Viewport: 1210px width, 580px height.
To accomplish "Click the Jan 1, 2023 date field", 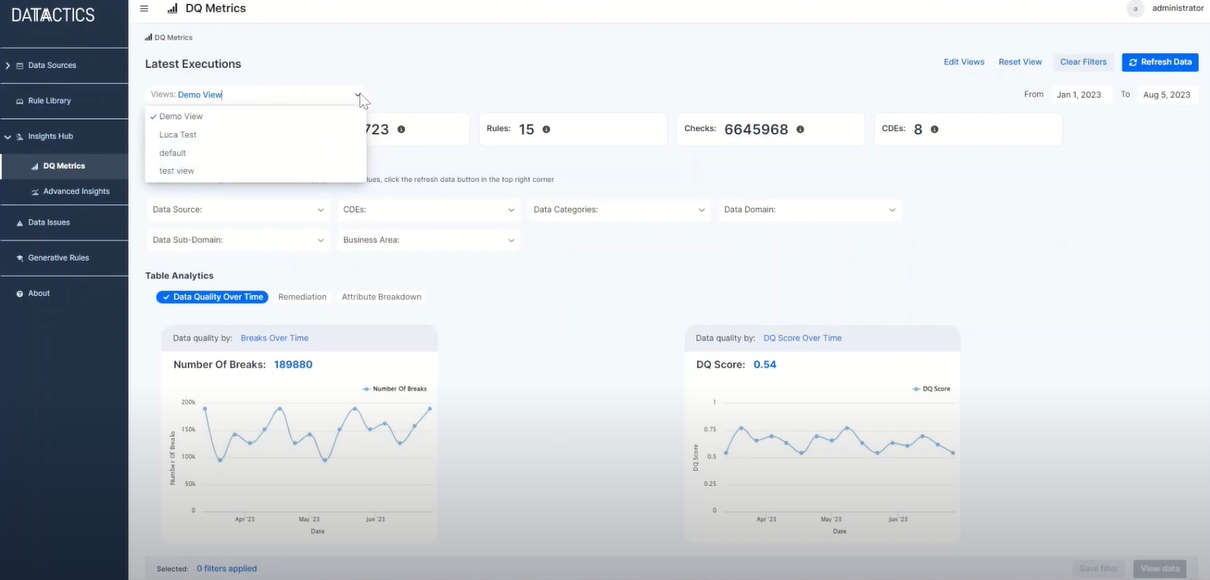I will click(1081, 93).
